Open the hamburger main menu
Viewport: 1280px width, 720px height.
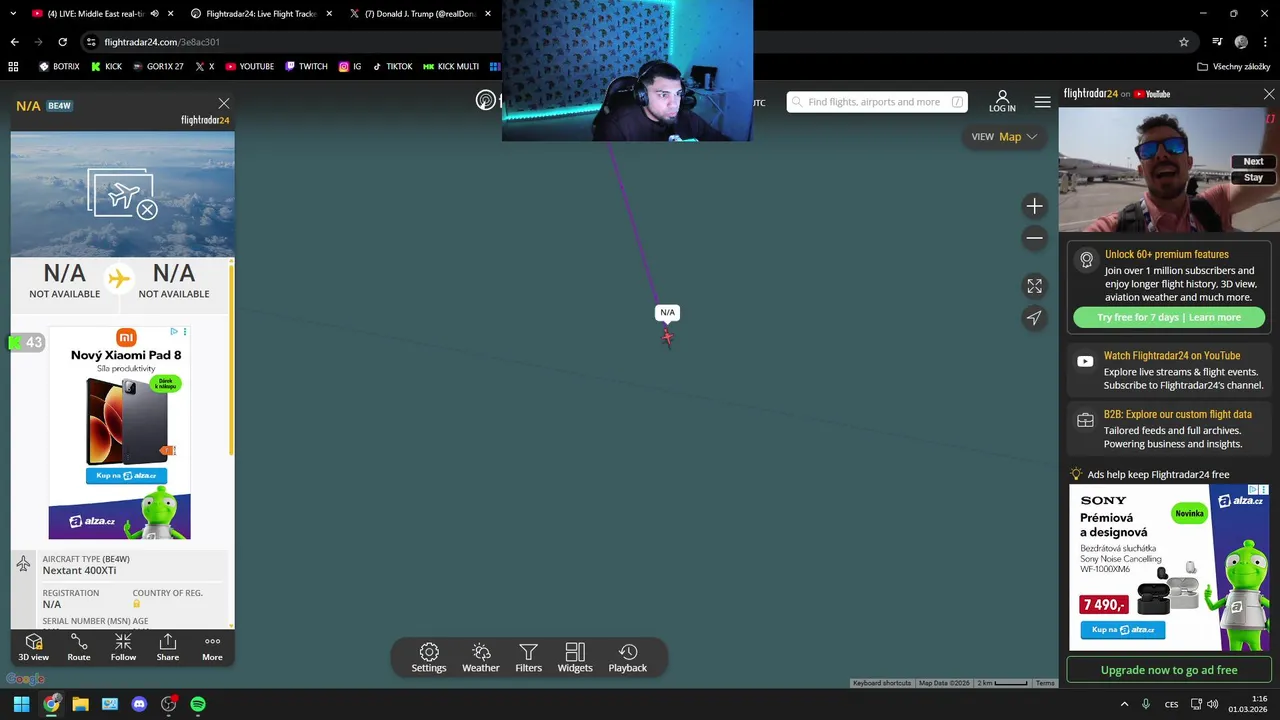click(x=1043, y=102)
